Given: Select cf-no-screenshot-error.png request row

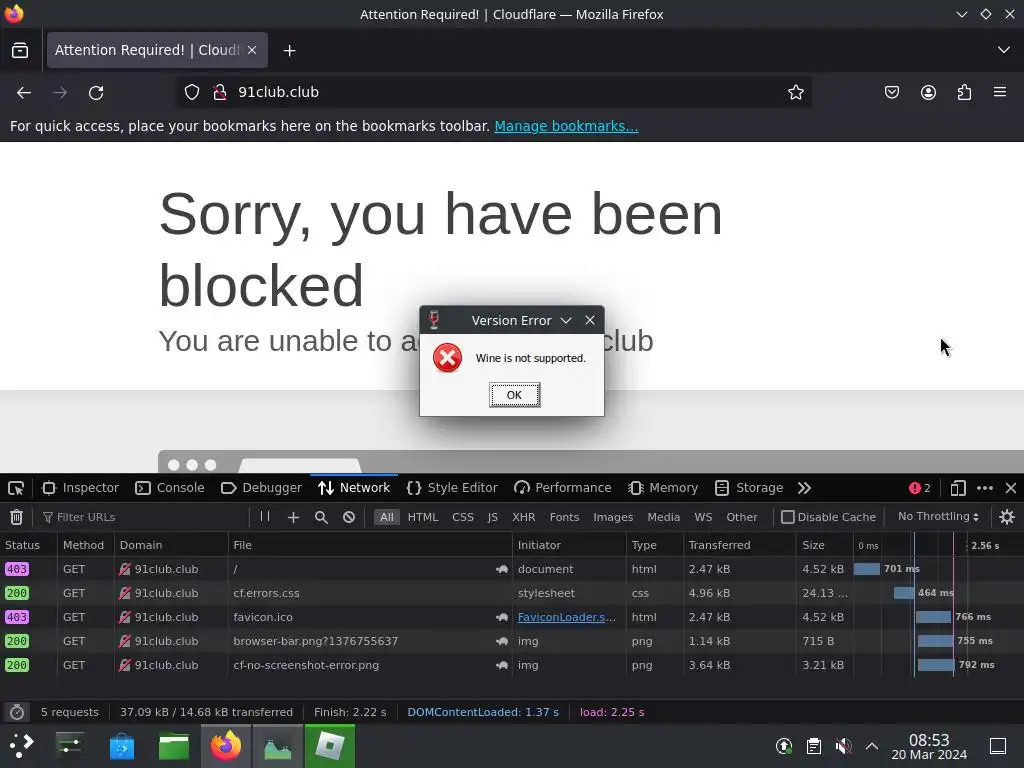Looking at the screenshot, I should tap(512, 665).
